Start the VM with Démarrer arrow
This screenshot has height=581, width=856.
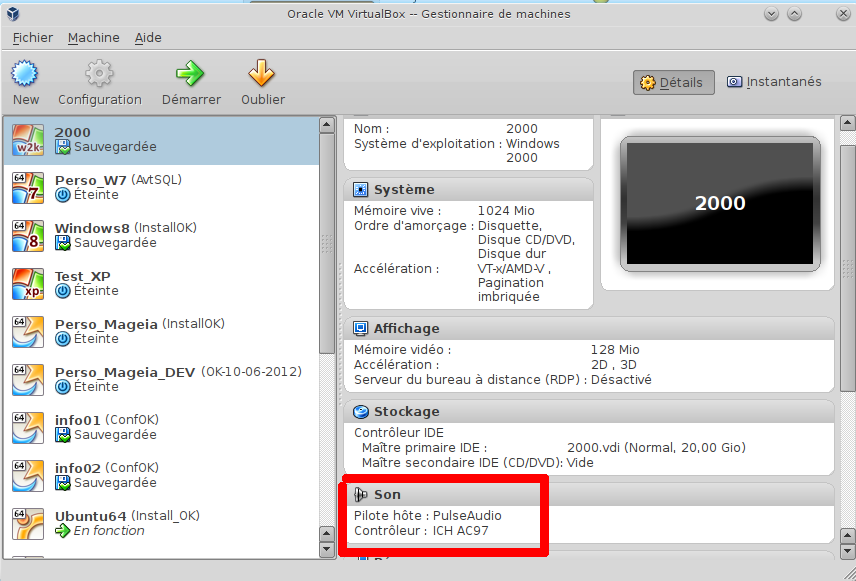pyautogui.click(x=190, y=73)
